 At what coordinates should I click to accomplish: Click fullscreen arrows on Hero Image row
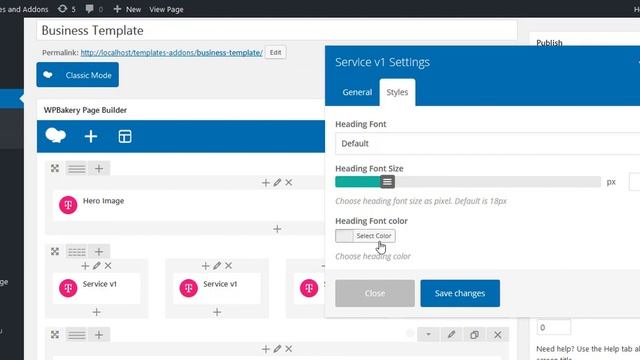tap(55, 168)
